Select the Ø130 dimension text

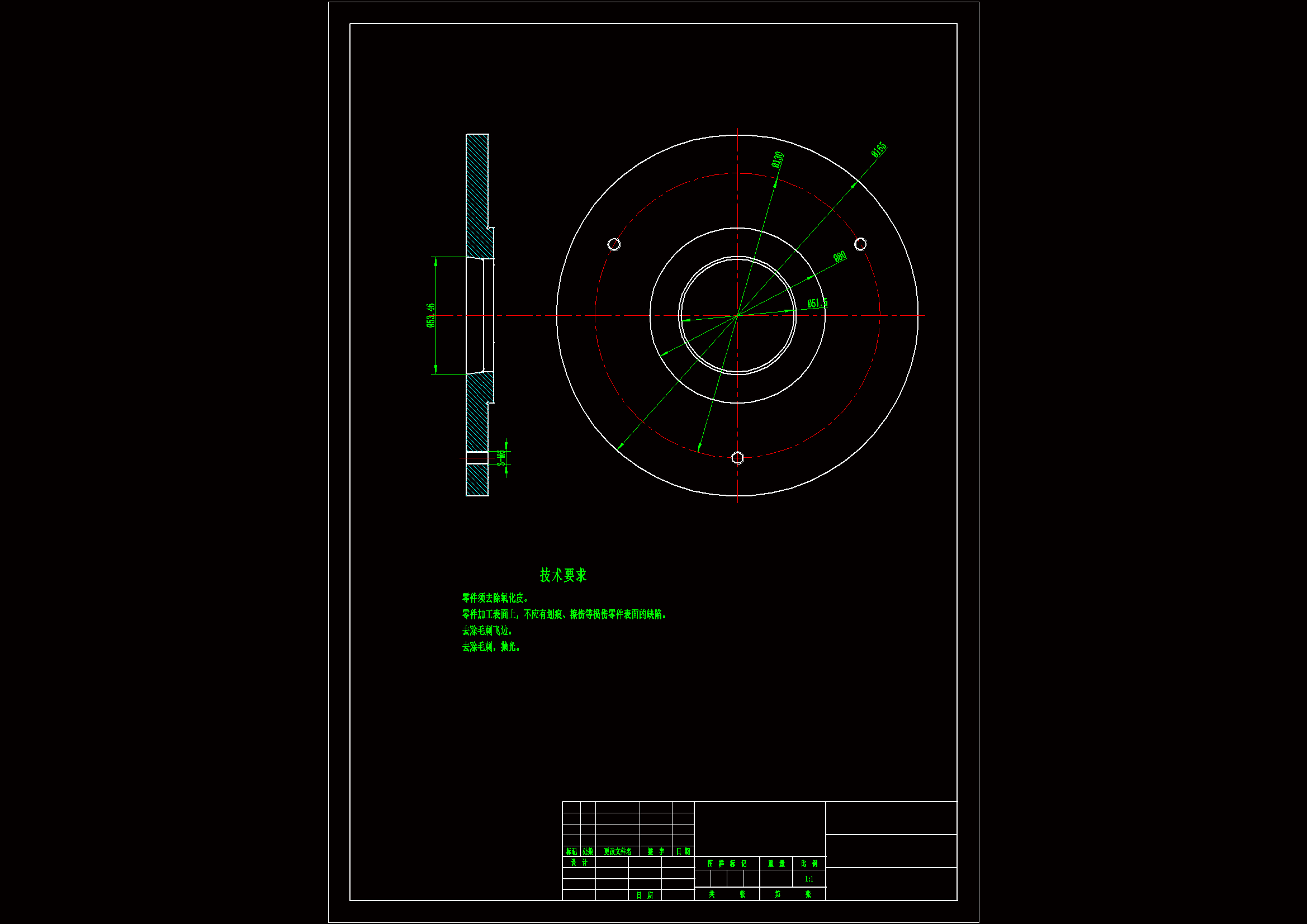tap(778, 159)
